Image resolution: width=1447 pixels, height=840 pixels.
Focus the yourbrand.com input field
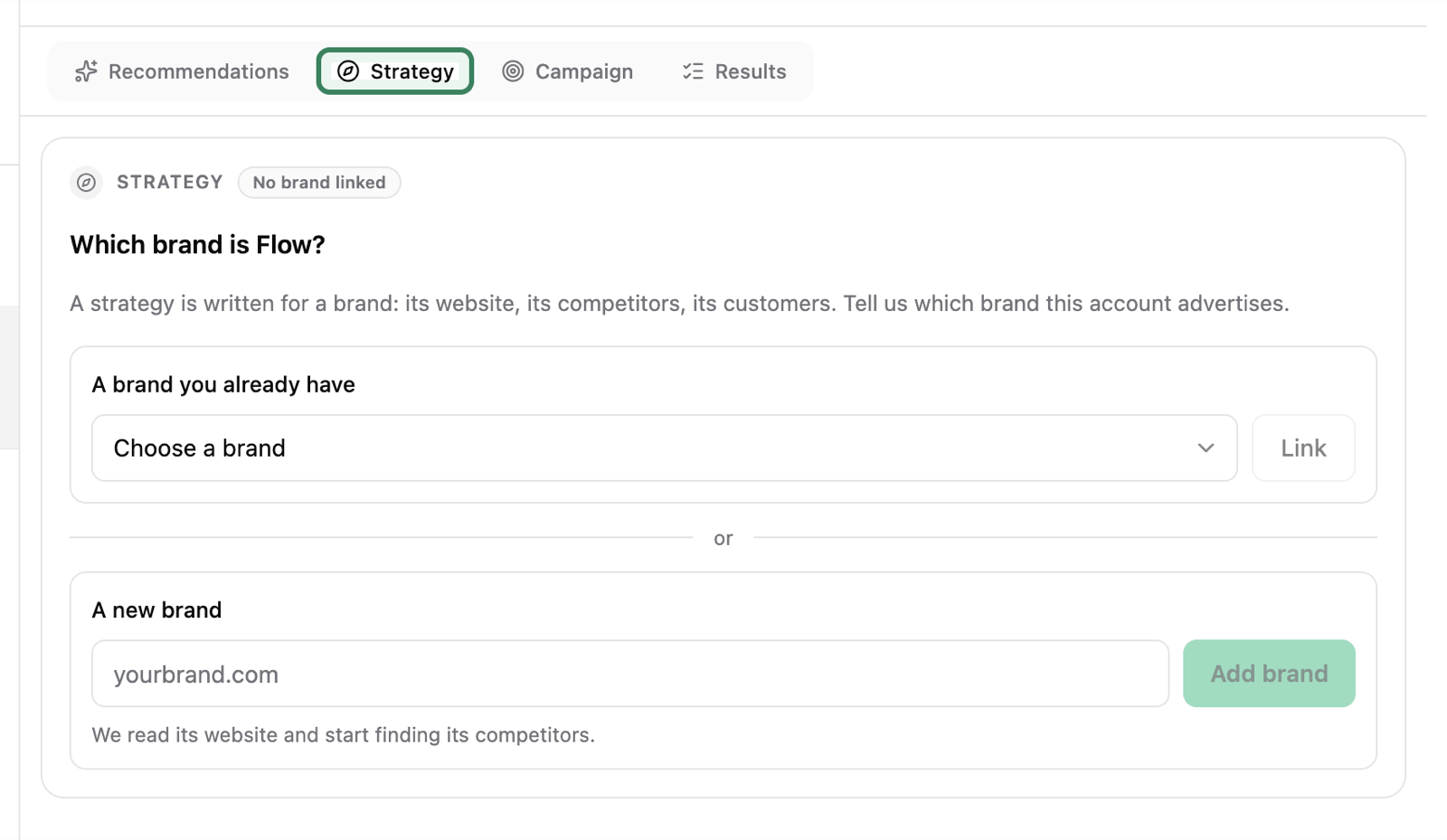coord(630,674)
